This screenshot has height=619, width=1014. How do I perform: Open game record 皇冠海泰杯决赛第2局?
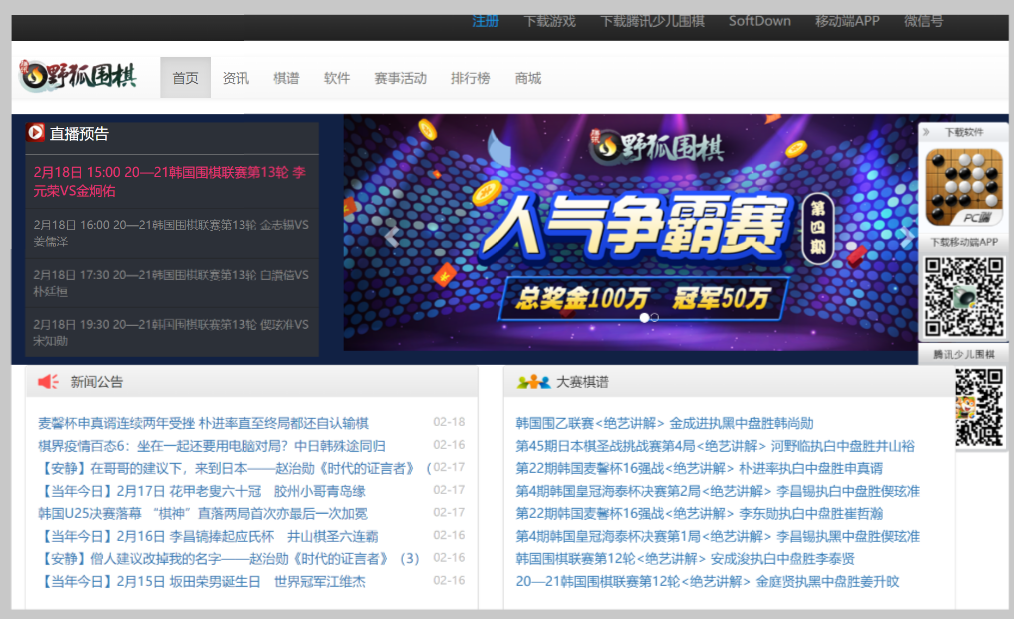tap(717, 491)
